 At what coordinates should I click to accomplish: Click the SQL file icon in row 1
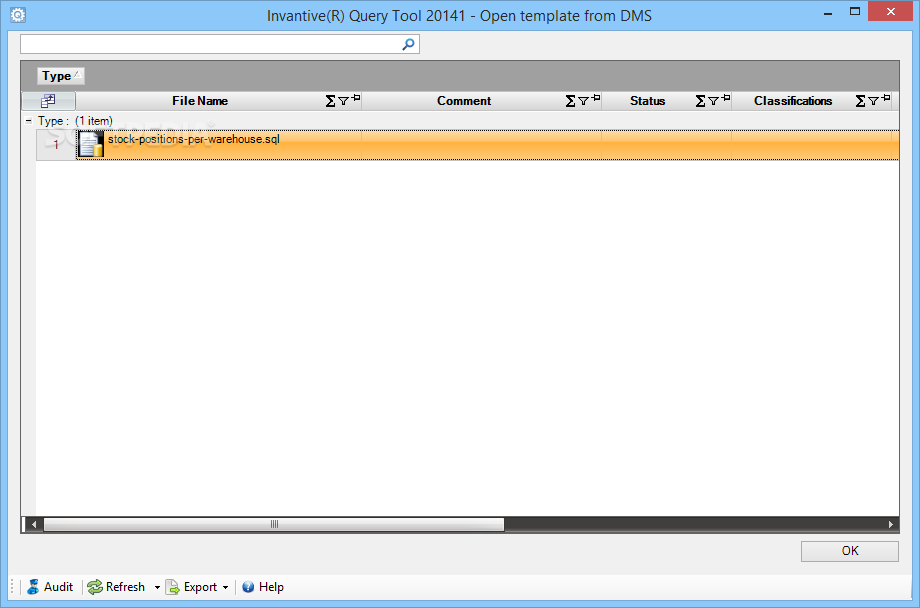(x=91, y=144)
